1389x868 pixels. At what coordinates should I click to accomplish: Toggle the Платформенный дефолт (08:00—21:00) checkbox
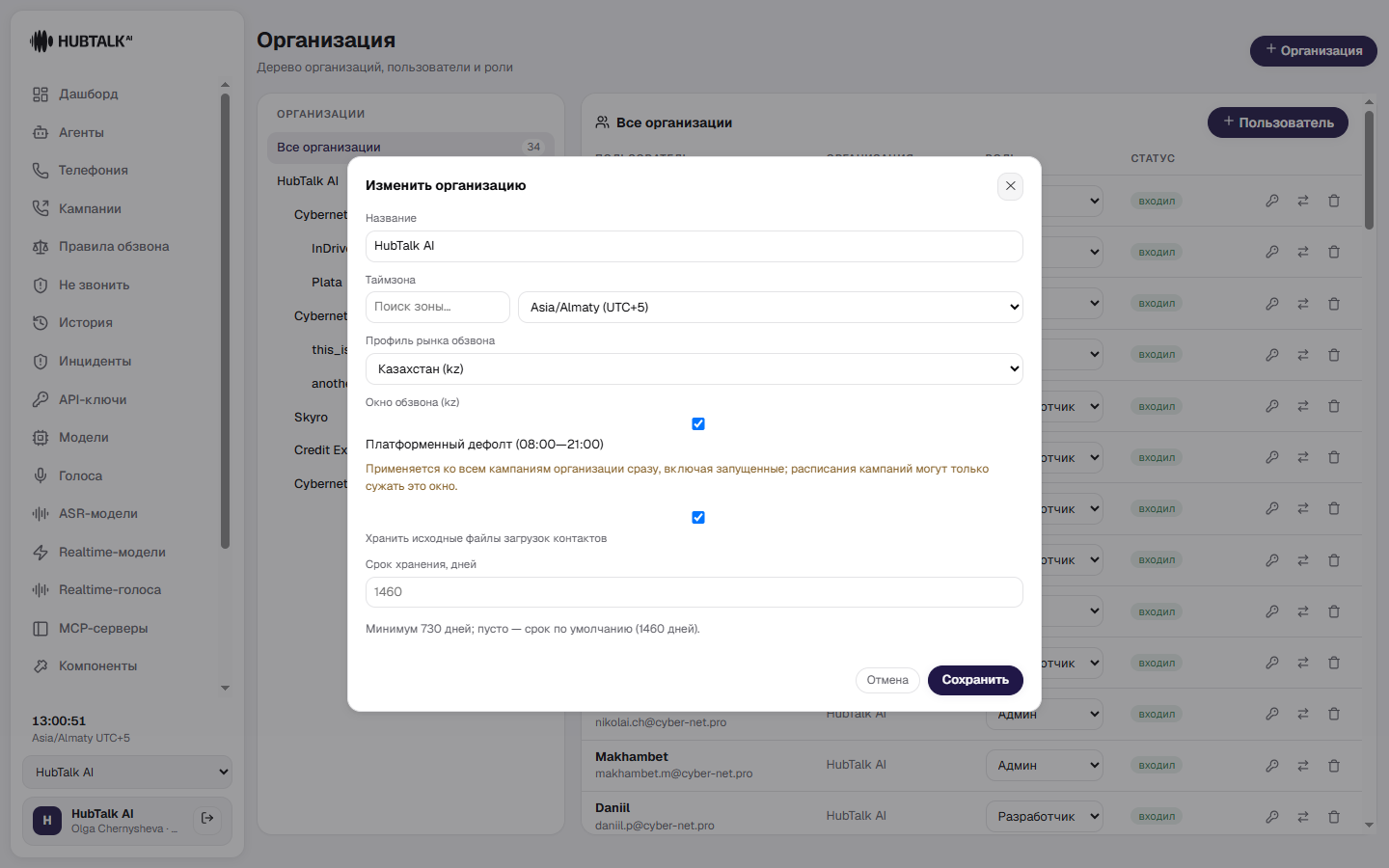pyautogui.click(x=698, y=424)
